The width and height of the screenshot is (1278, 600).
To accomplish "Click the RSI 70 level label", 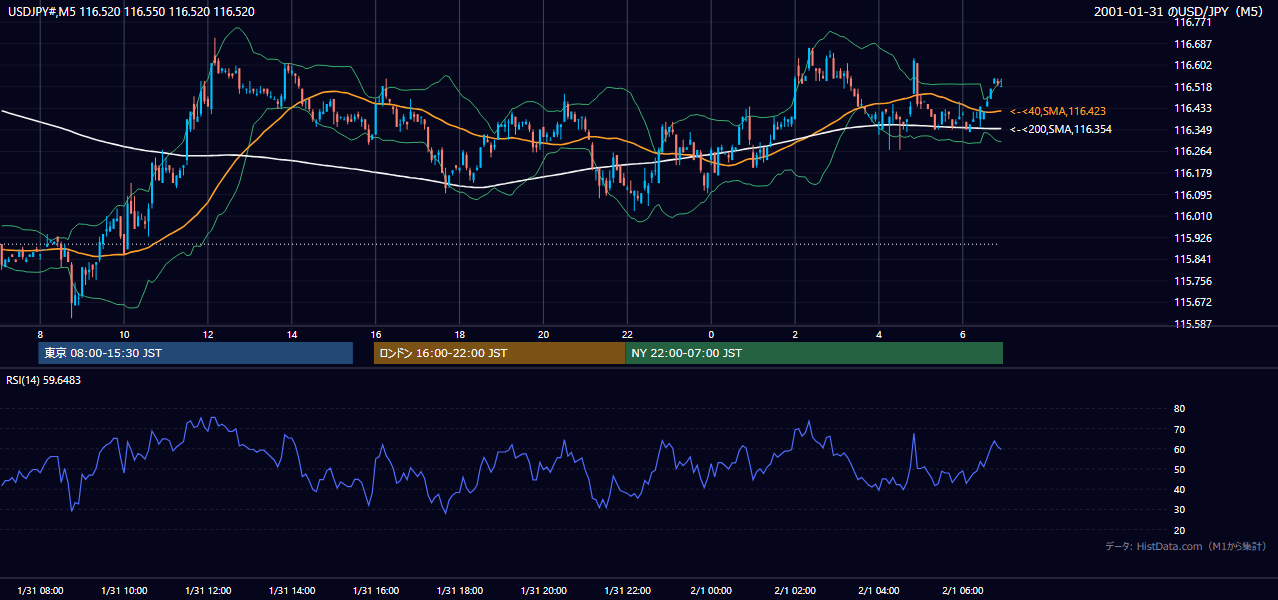I will click(x=1179, y=429).
